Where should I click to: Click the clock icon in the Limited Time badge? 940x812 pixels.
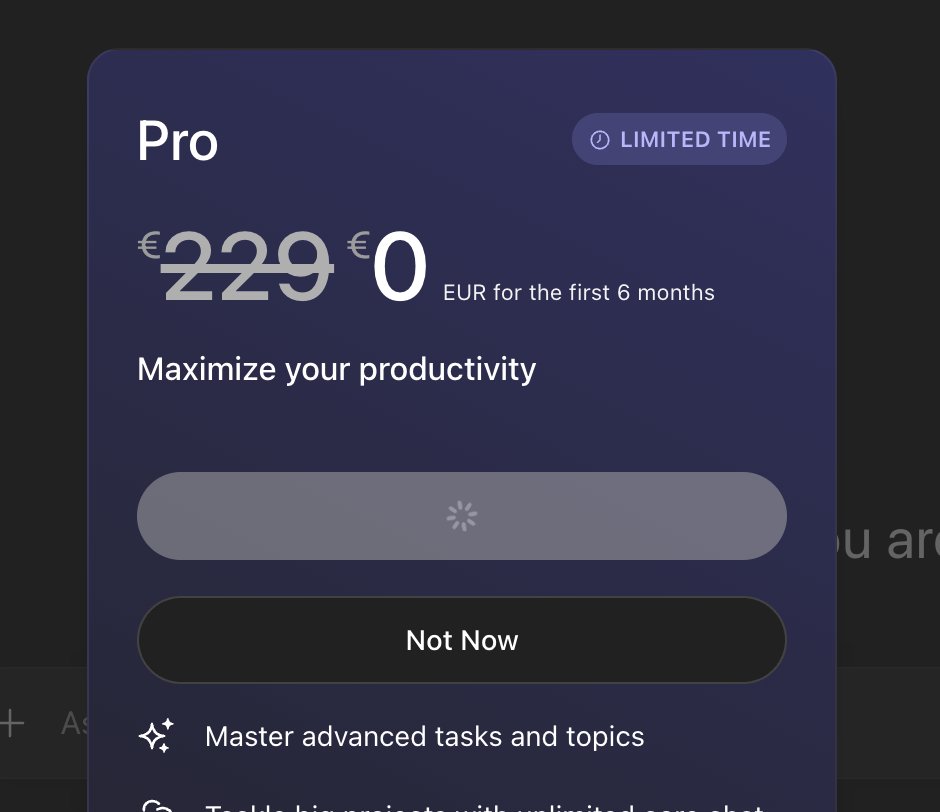(x=600, y=140)
